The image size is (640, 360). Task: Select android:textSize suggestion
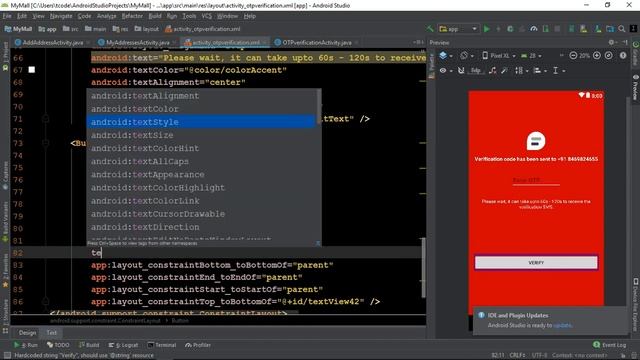[201, 135]
